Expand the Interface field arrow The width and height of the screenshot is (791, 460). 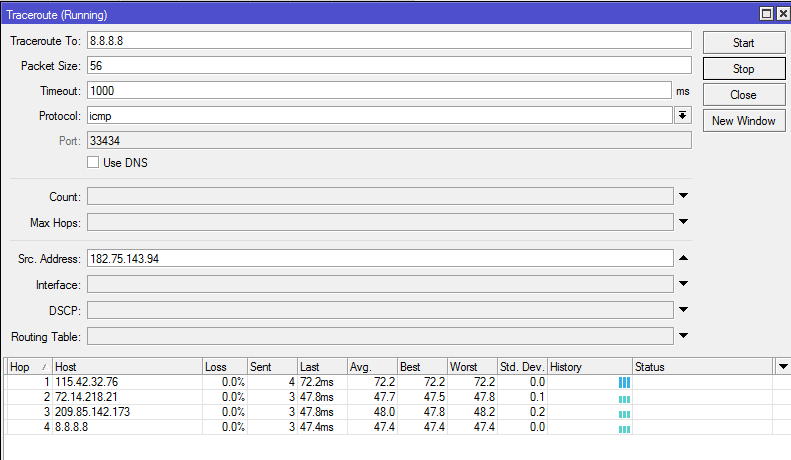point(684,285)
